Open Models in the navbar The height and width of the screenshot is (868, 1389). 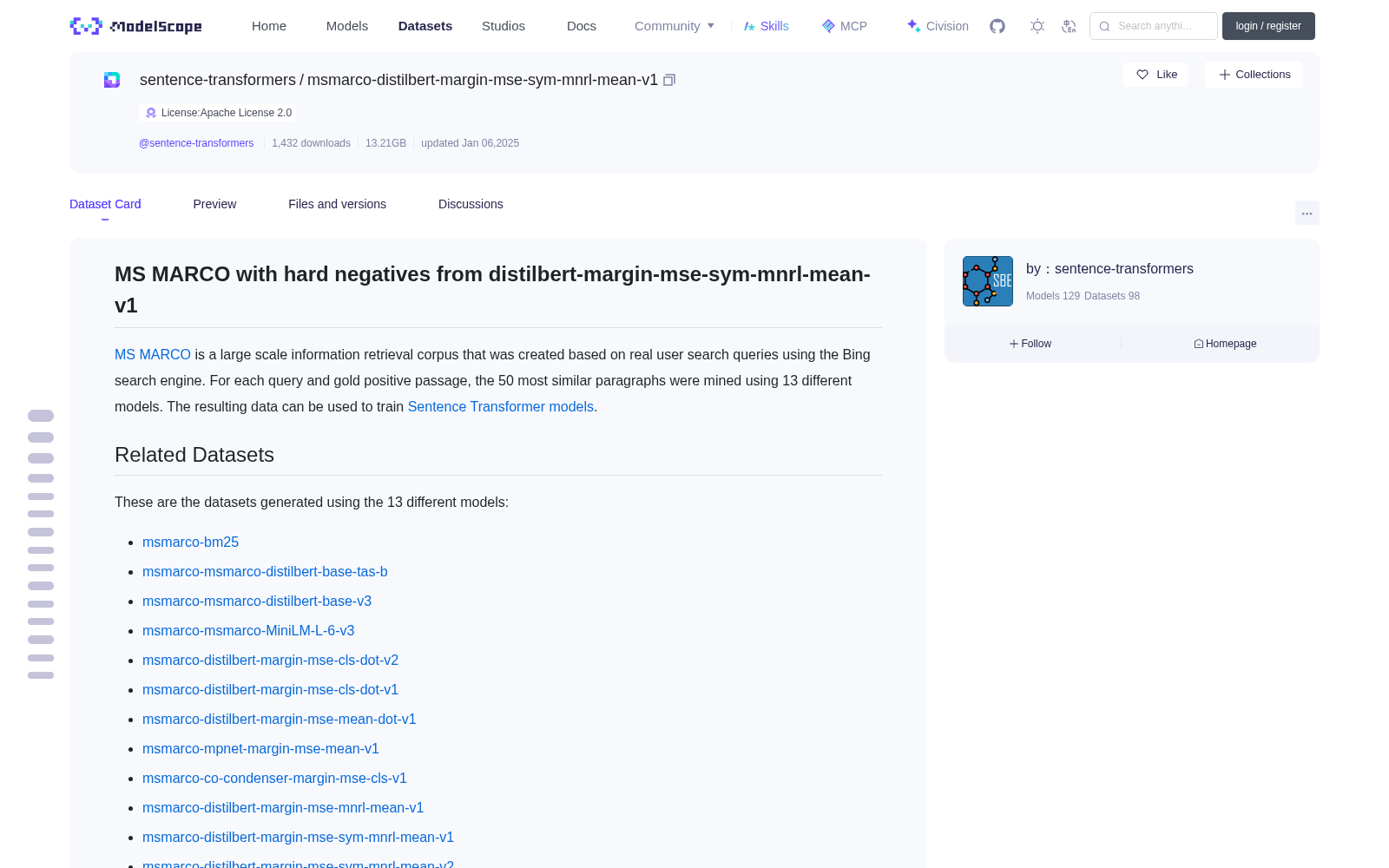pyautogui.click(x=347, y=26)
